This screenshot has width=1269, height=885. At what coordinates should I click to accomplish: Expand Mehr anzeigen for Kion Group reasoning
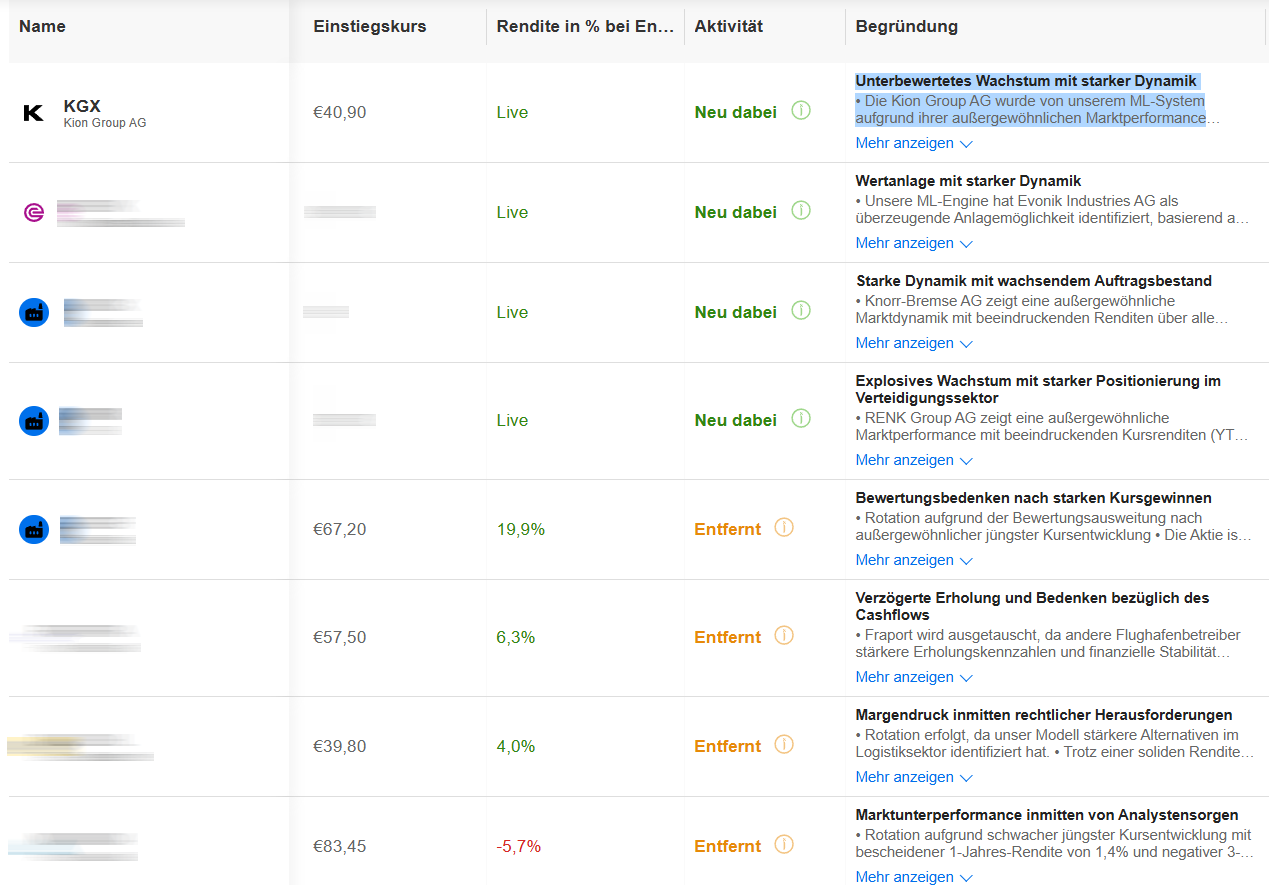[914, 143]
